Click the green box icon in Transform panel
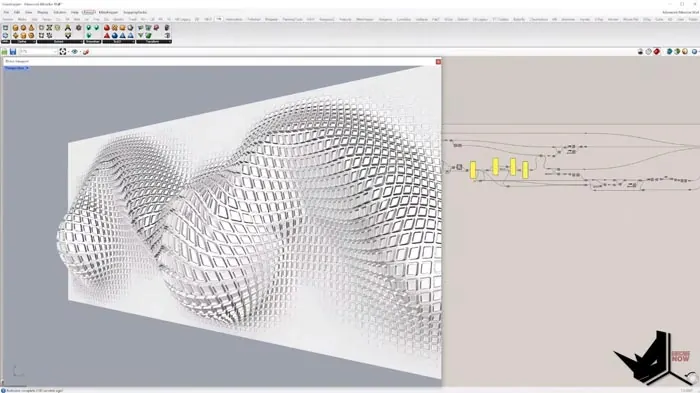 [x=148, y=35]
